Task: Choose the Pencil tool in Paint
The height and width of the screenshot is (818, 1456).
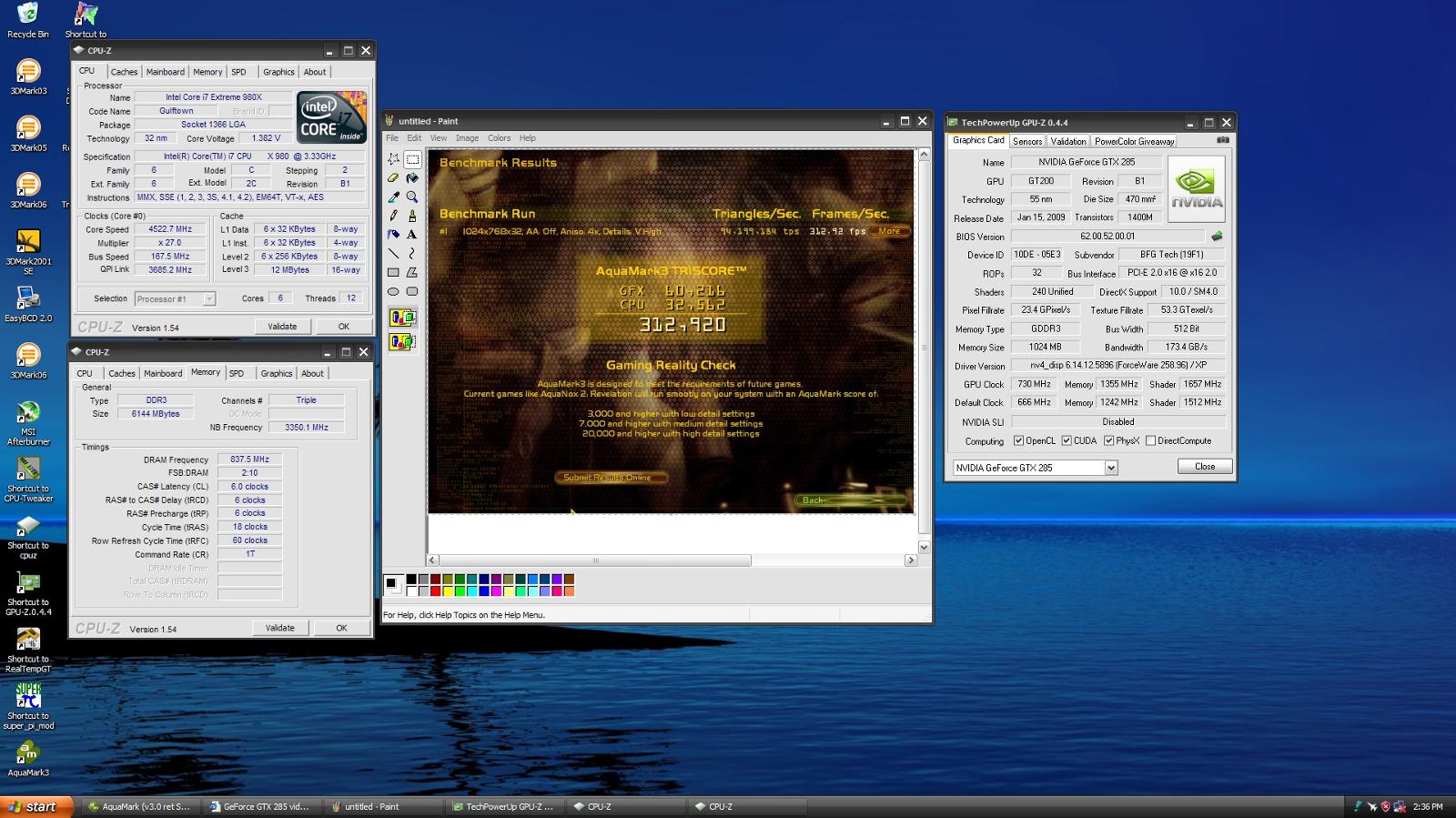Action: pos(393,216)
